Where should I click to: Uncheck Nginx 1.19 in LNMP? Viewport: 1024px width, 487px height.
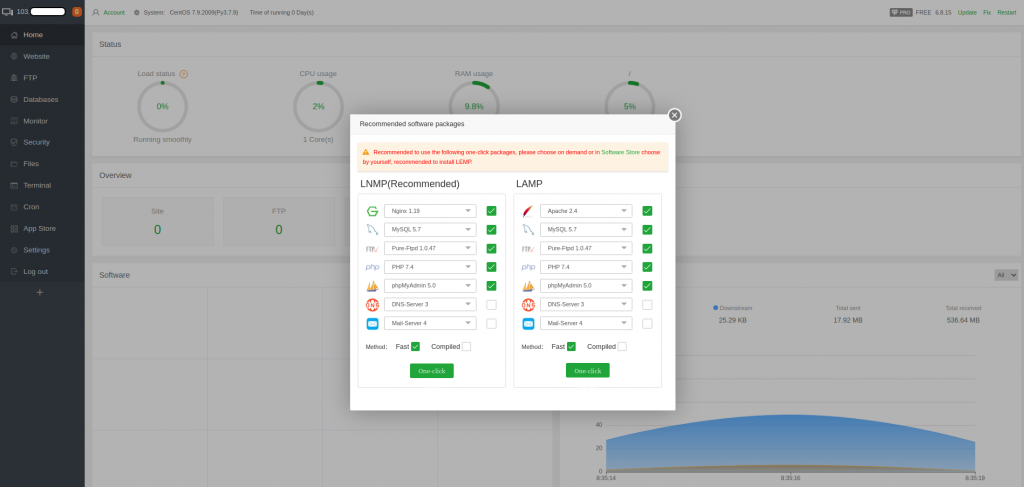click(491, 211)
